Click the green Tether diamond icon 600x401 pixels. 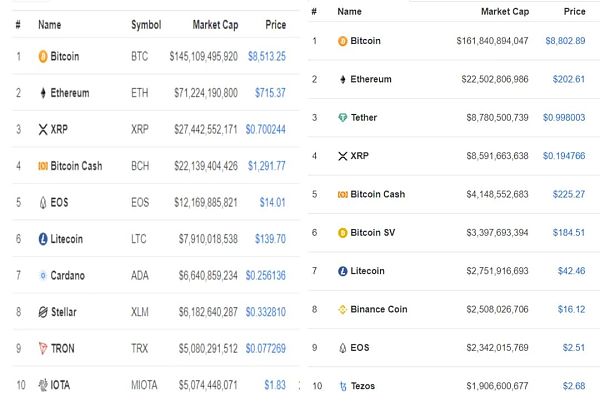(343, 118)
